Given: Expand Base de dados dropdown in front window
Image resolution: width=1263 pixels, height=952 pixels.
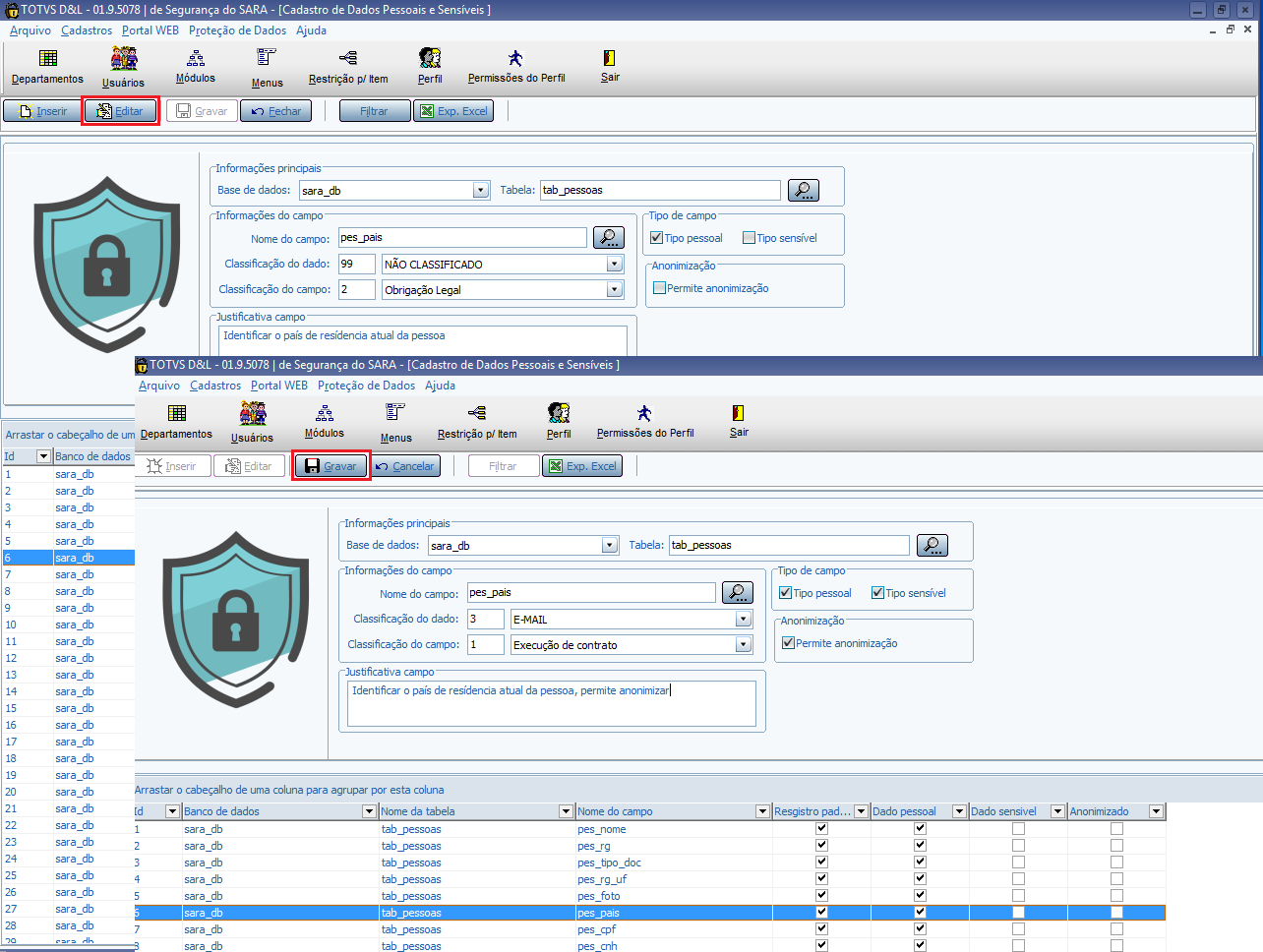Looking at the screenshot, I should coord(610,546).
